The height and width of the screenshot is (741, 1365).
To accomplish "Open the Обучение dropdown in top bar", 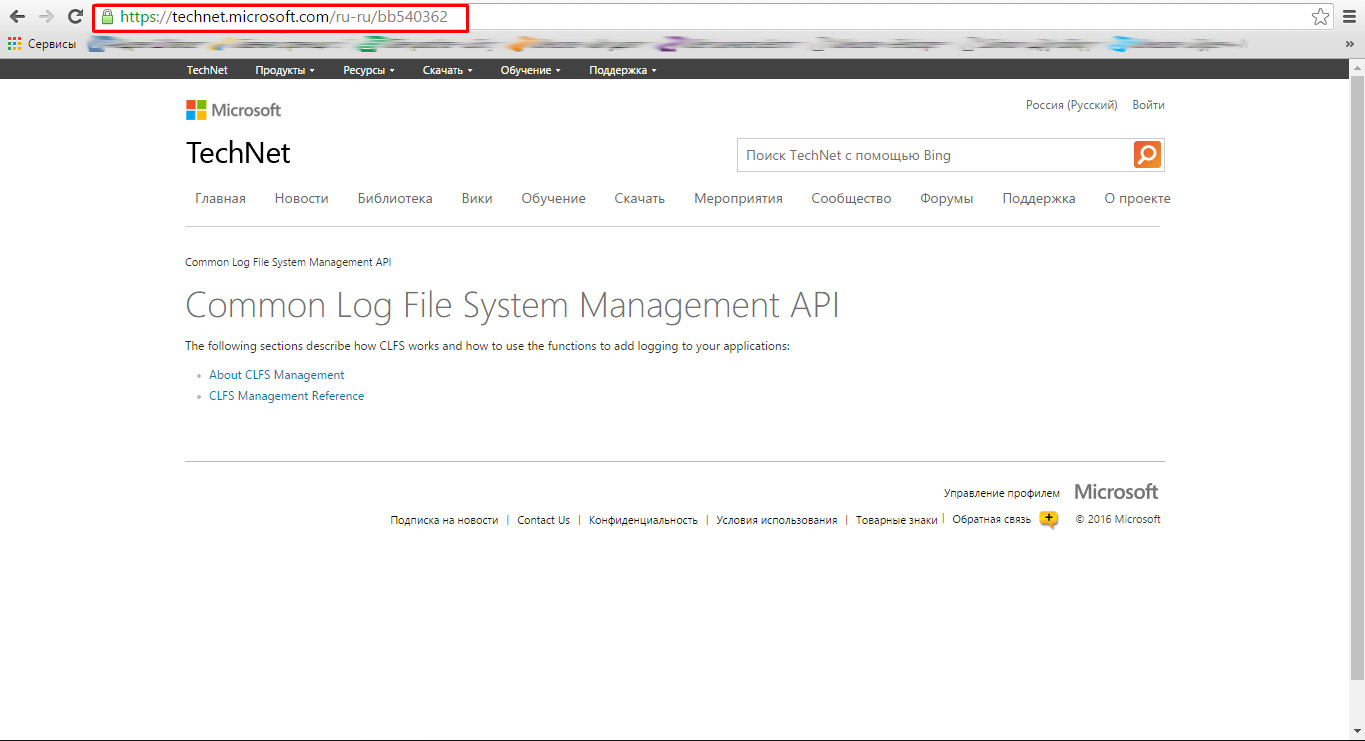I will pos(530,70).
